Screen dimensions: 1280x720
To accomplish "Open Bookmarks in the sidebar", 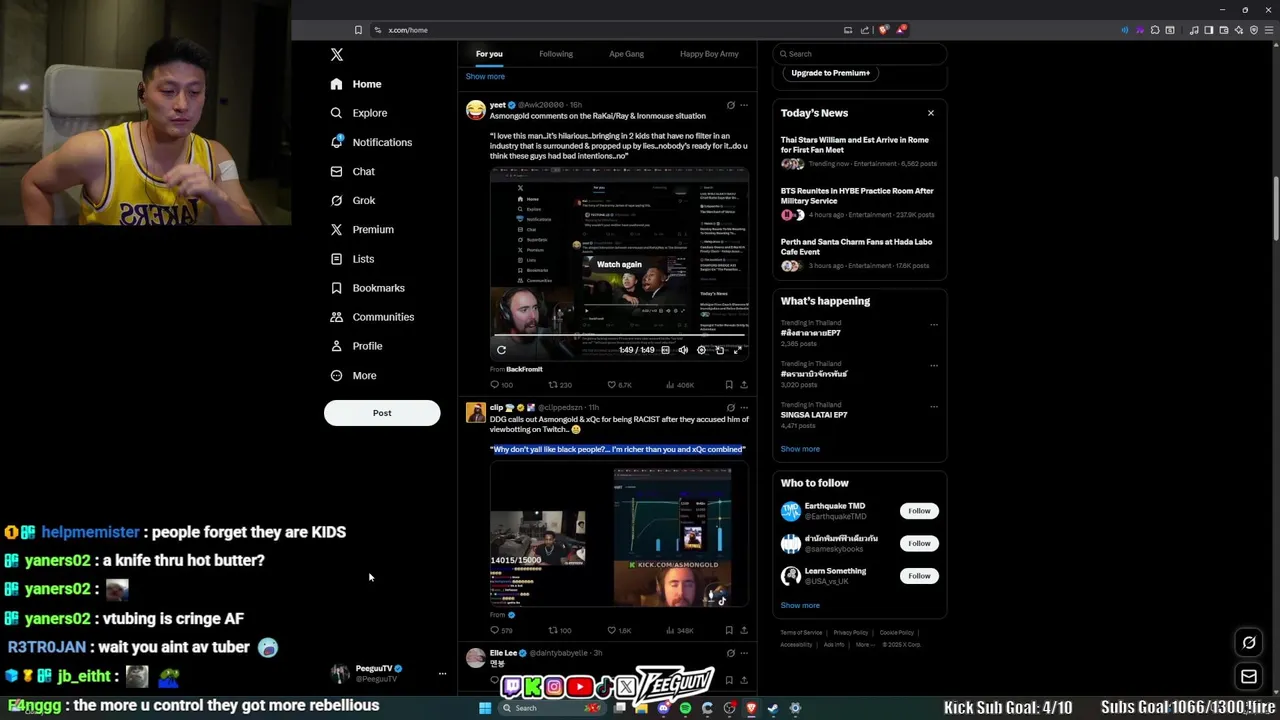I will point(367,288).
